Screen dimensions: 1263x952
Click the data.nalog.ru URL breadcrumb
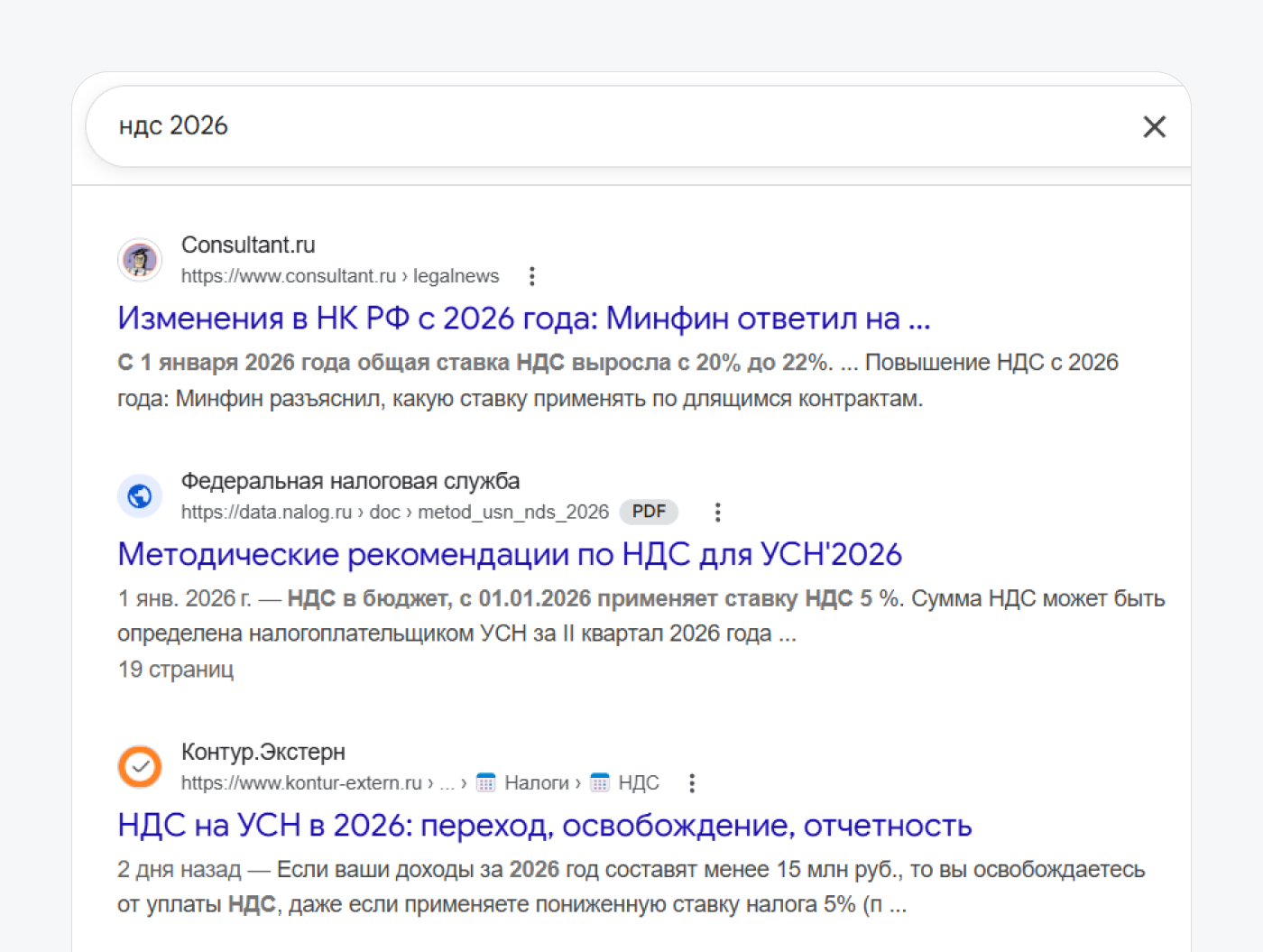point(395,513)
